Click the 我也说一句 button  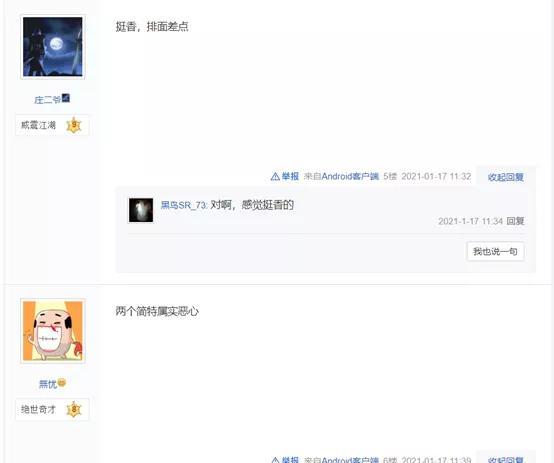(x=495, y=251)
